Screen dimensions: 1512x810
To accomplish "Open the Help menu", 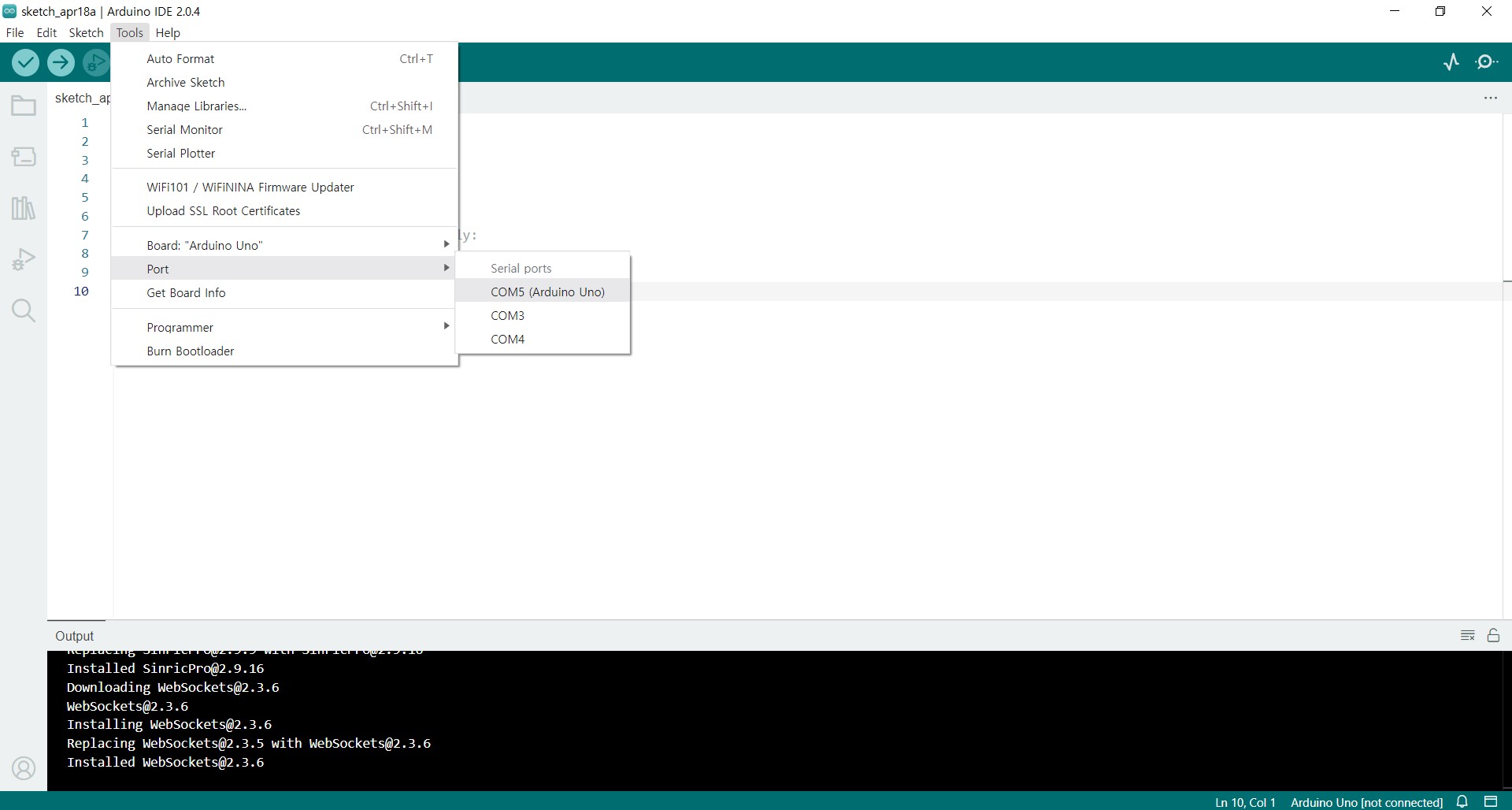I will (x=168, y=32).
